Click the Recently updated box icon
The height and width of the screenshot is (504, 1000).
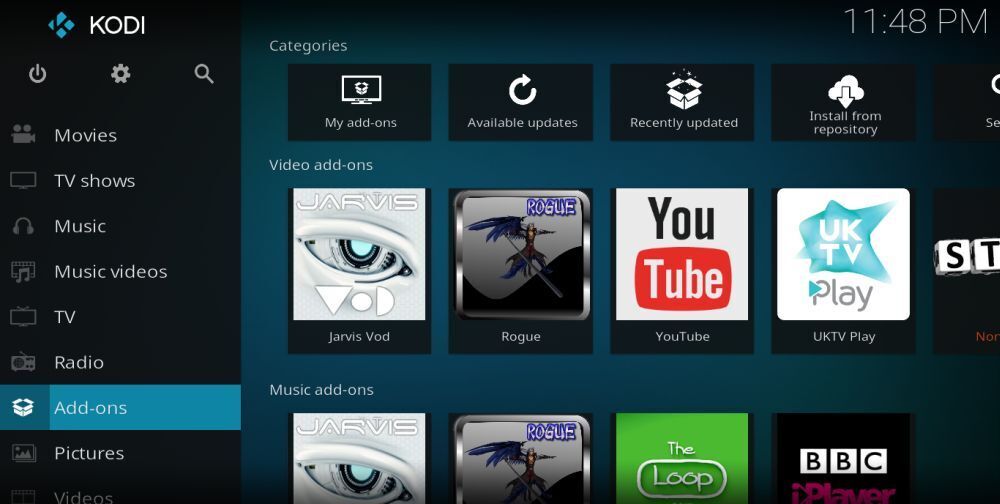684,90
